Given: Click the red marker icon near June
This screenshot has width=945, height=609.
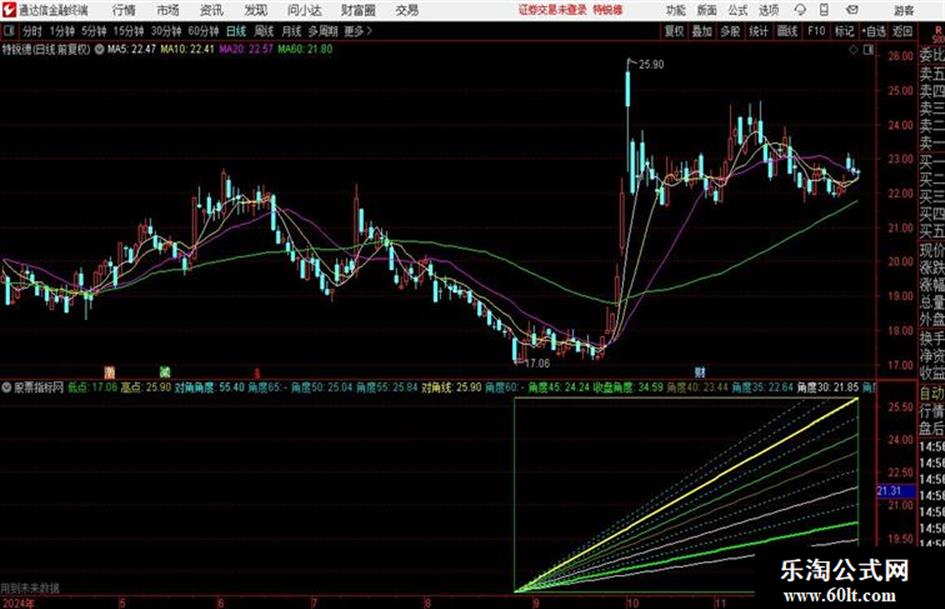Looking at the screenshot, I should pos(256,373).
